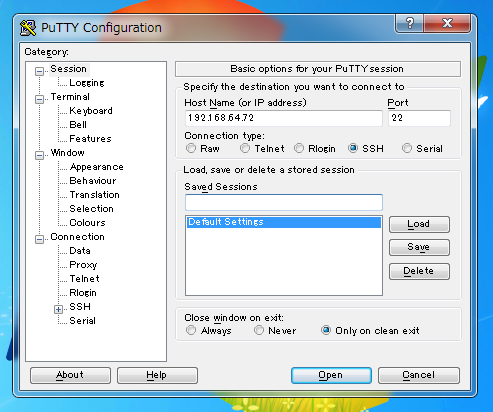Open the Logging category
This screenshot has width=493, height=412.
[87, 83]
